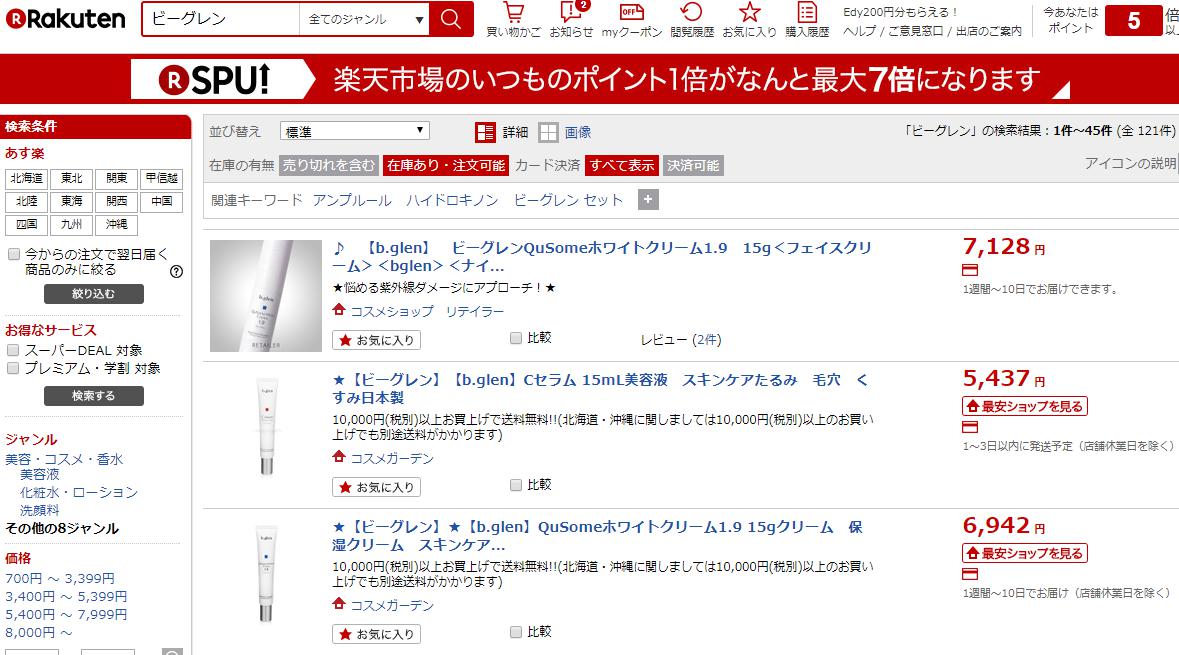
Task: Filter price 3,400円 ～ 5,399円
Action: 66,596
